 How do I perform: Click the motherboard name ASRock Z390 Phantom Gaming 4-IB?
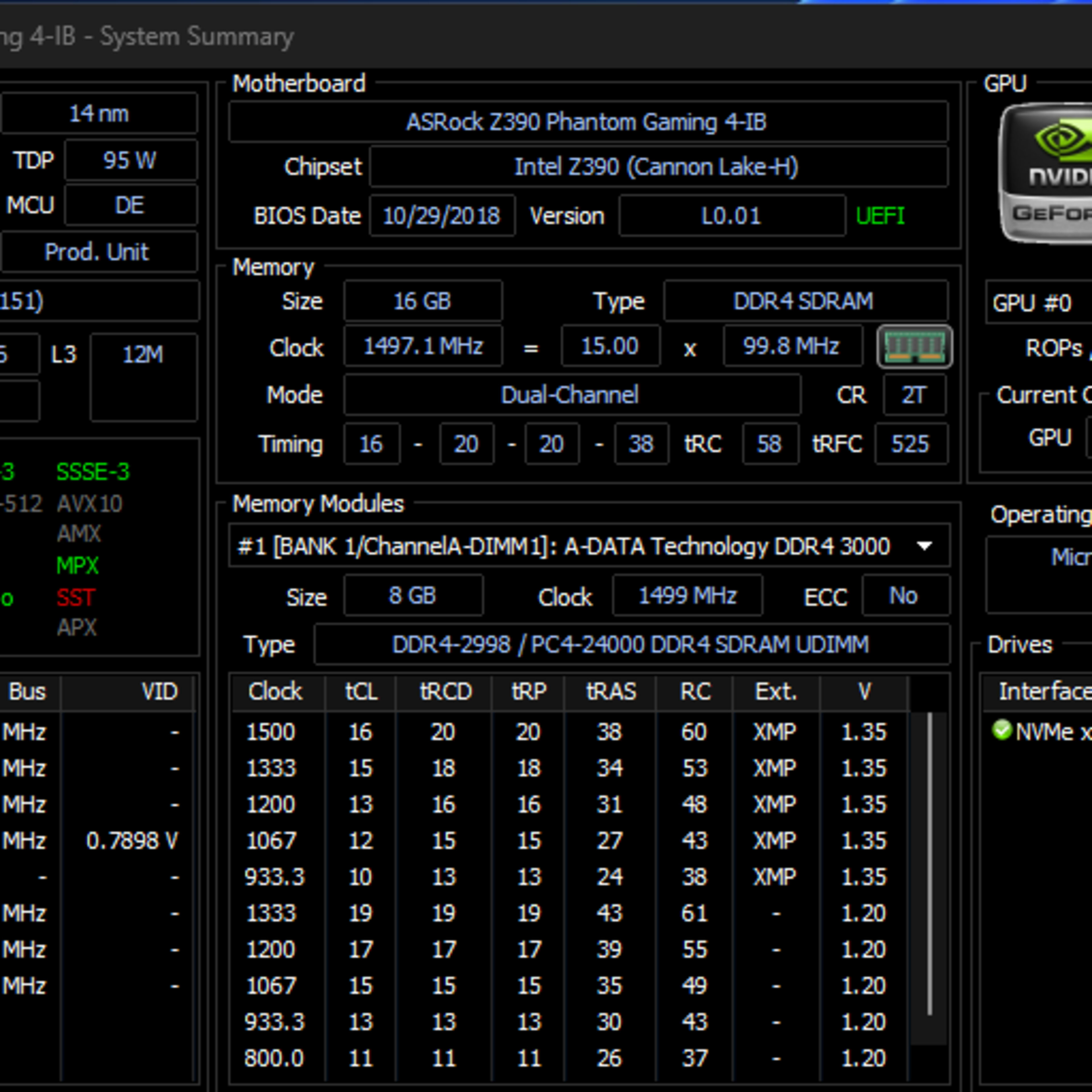coord(588,121)
